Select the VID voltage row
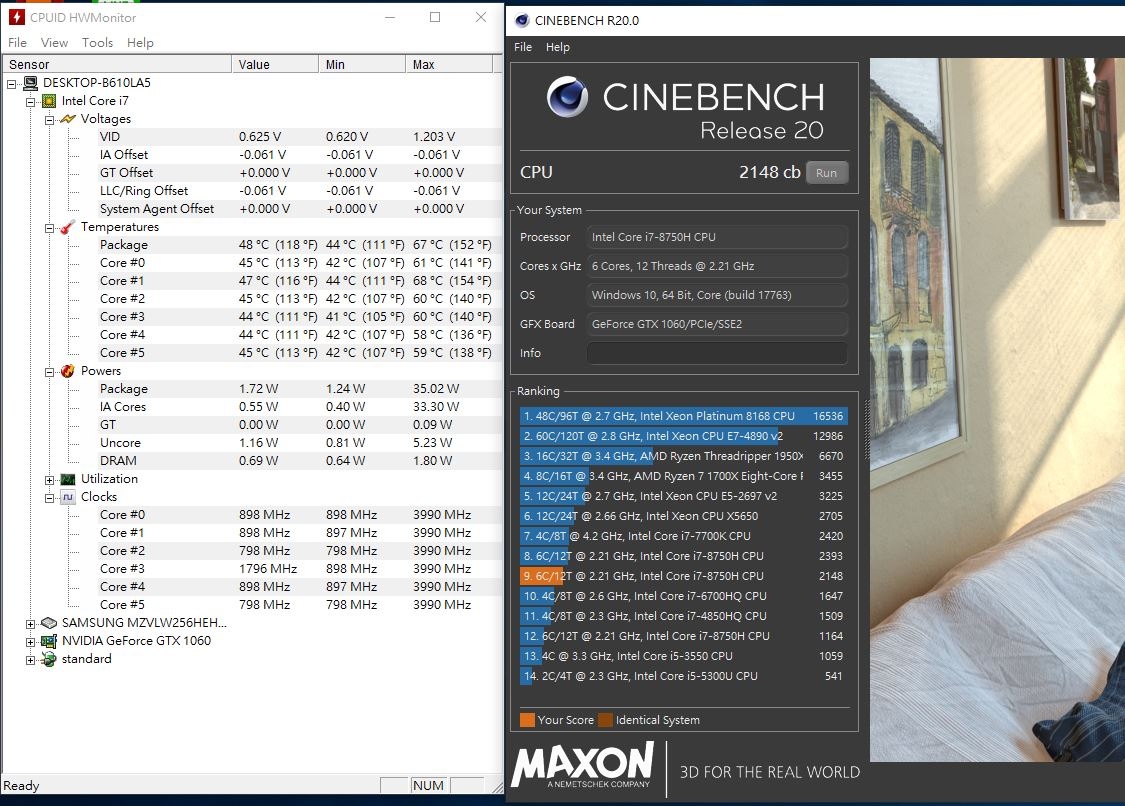 [300, 136]
